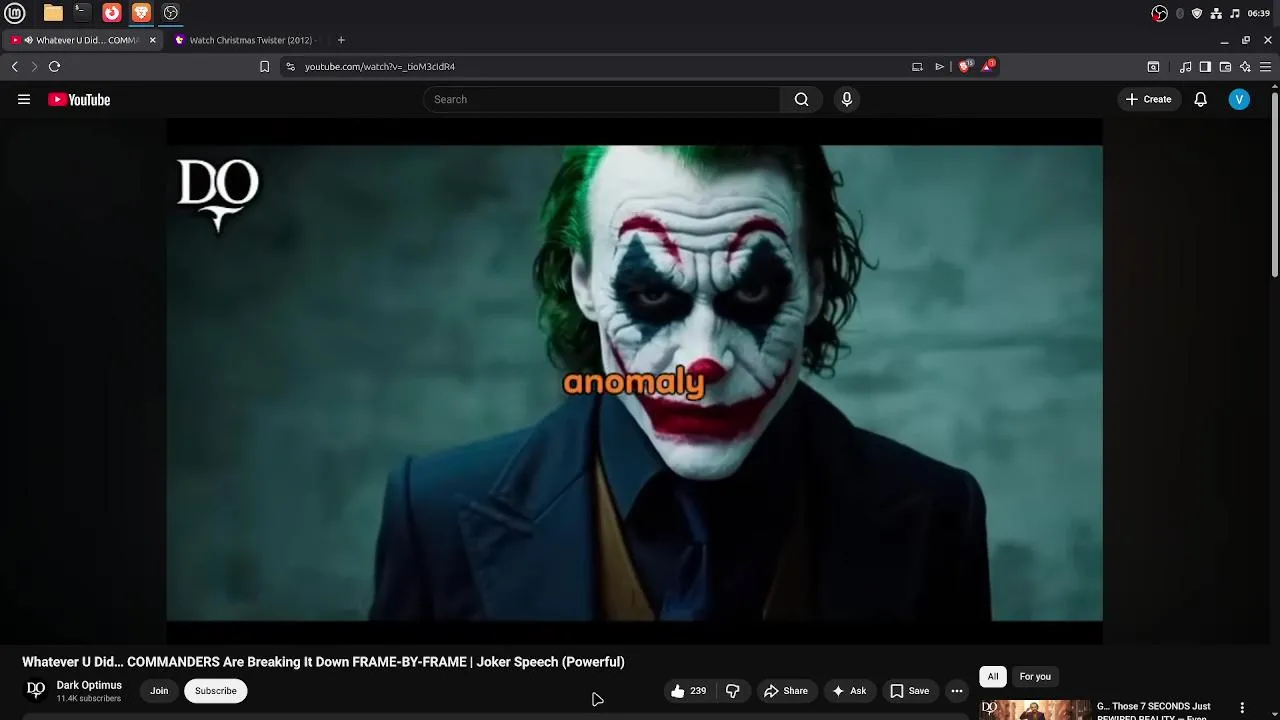The width and height of the screenshot is (1280, 720).
Task: Open the cast/media device icon in address bar
Action: (917, 66)
